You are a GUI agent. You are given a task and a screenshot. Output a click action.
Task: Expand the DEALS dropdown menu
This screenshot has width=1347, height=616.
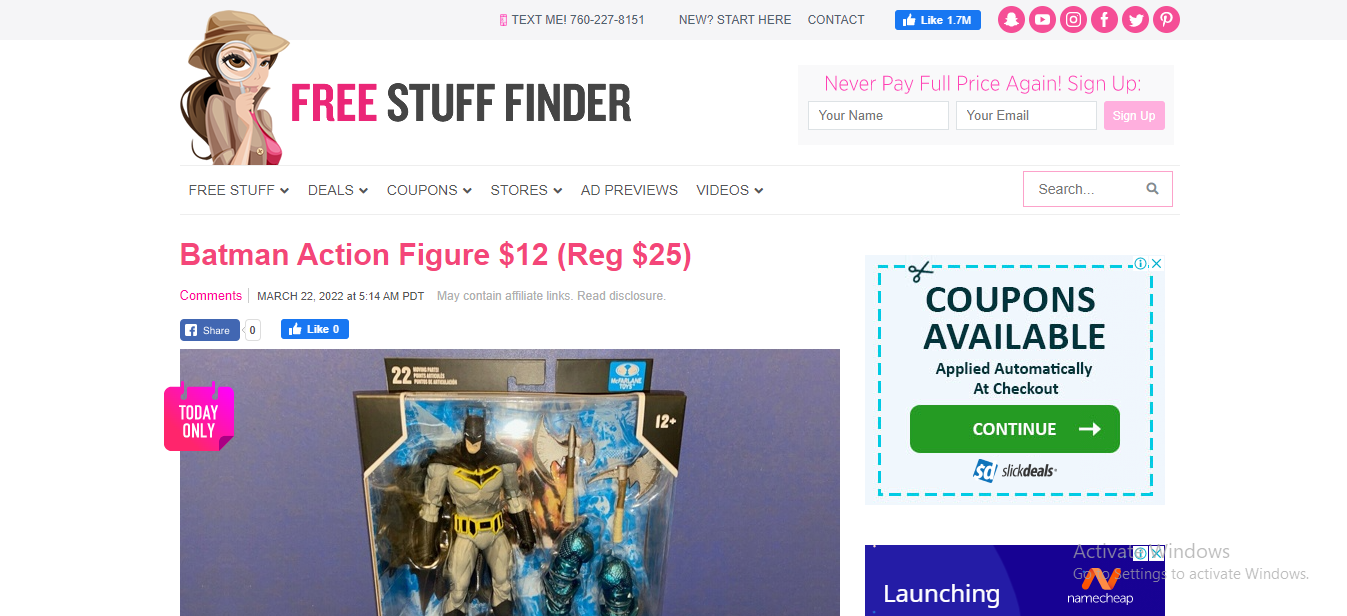(x=338, y=190)
